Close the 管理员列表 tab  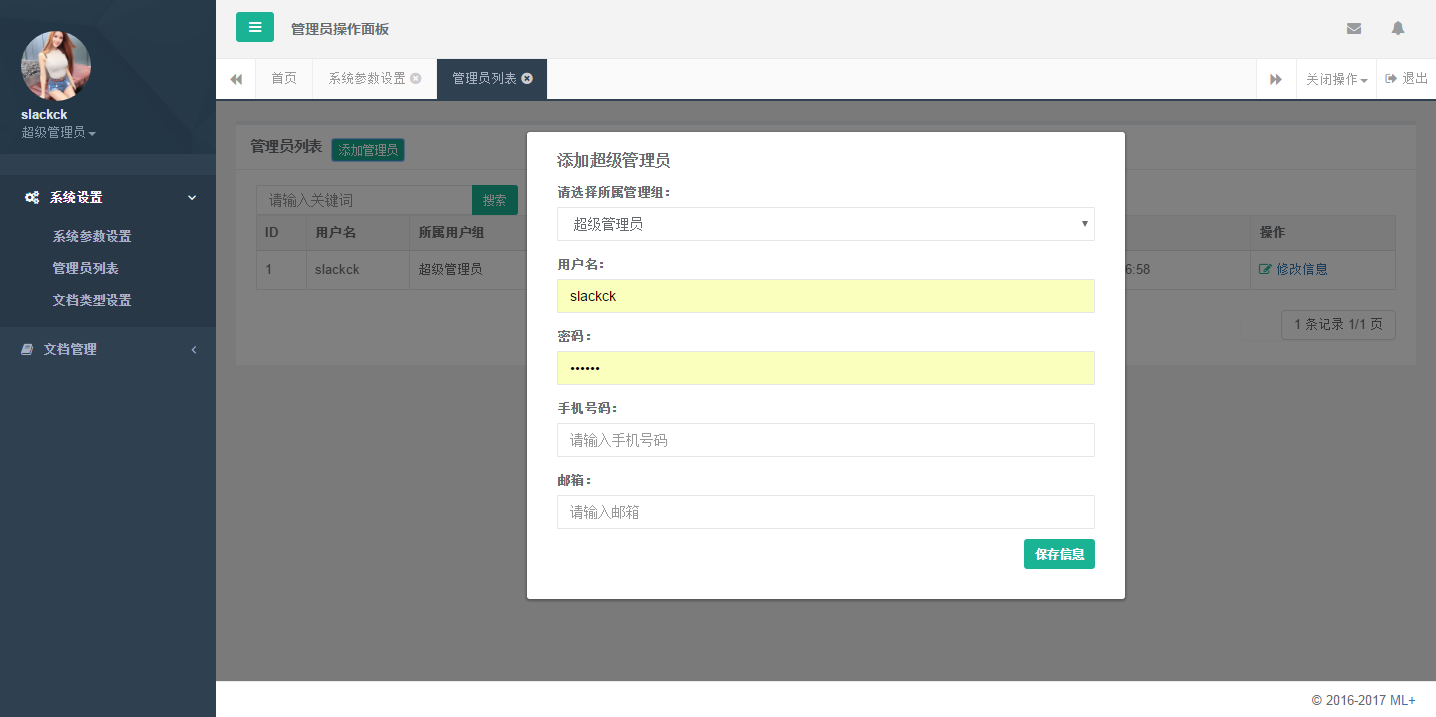(x=527, y=78)
